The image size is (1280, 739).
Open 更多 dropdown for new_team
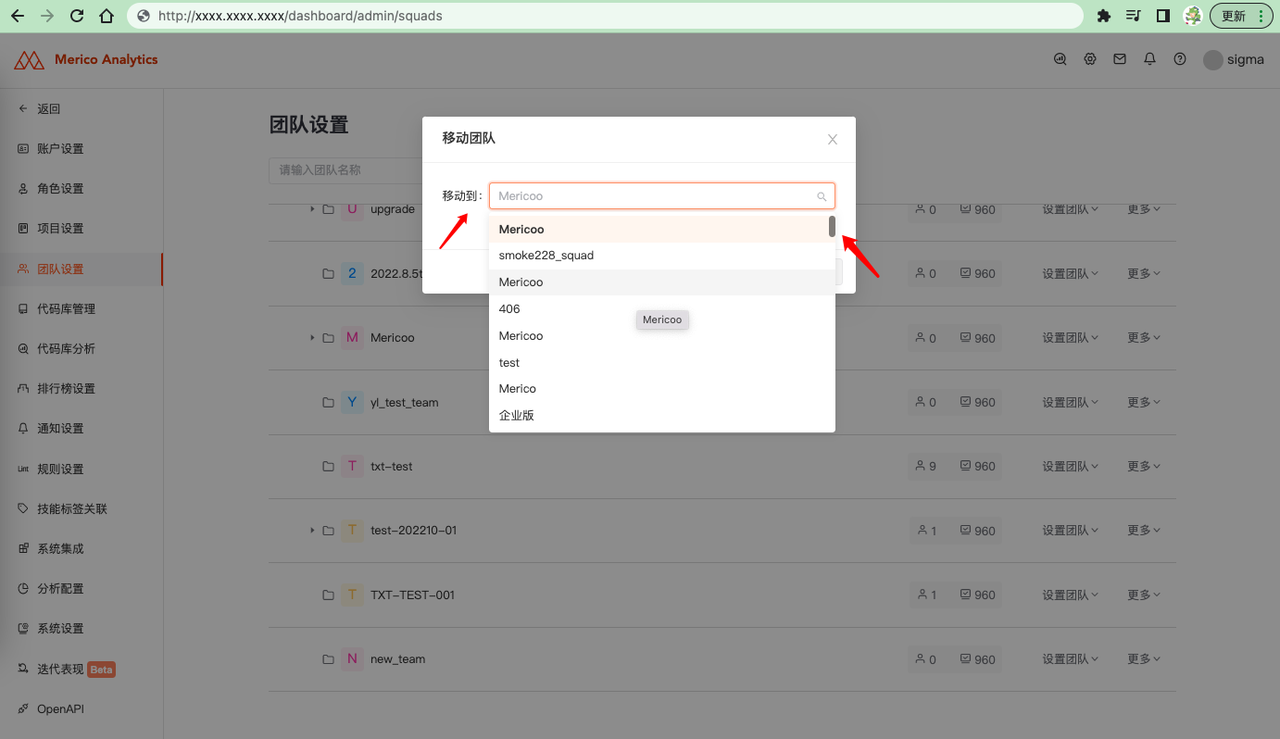tap(1144, 659)
